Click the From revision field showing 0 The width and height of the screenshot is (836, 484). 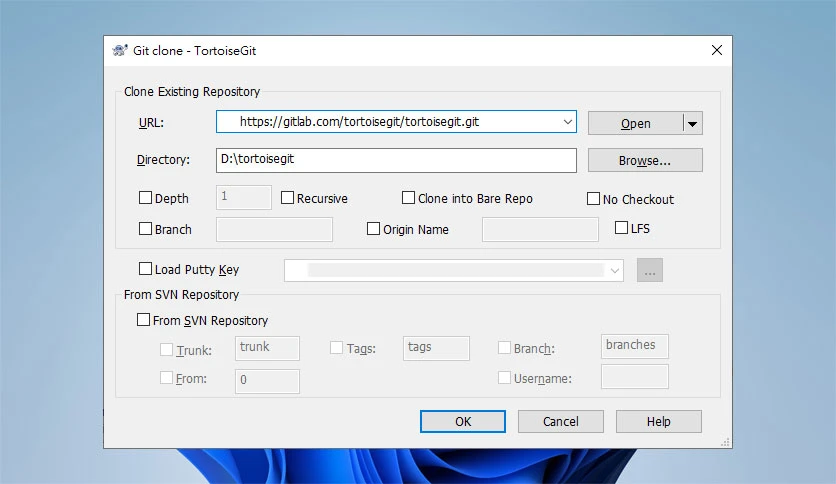(267, 381)
